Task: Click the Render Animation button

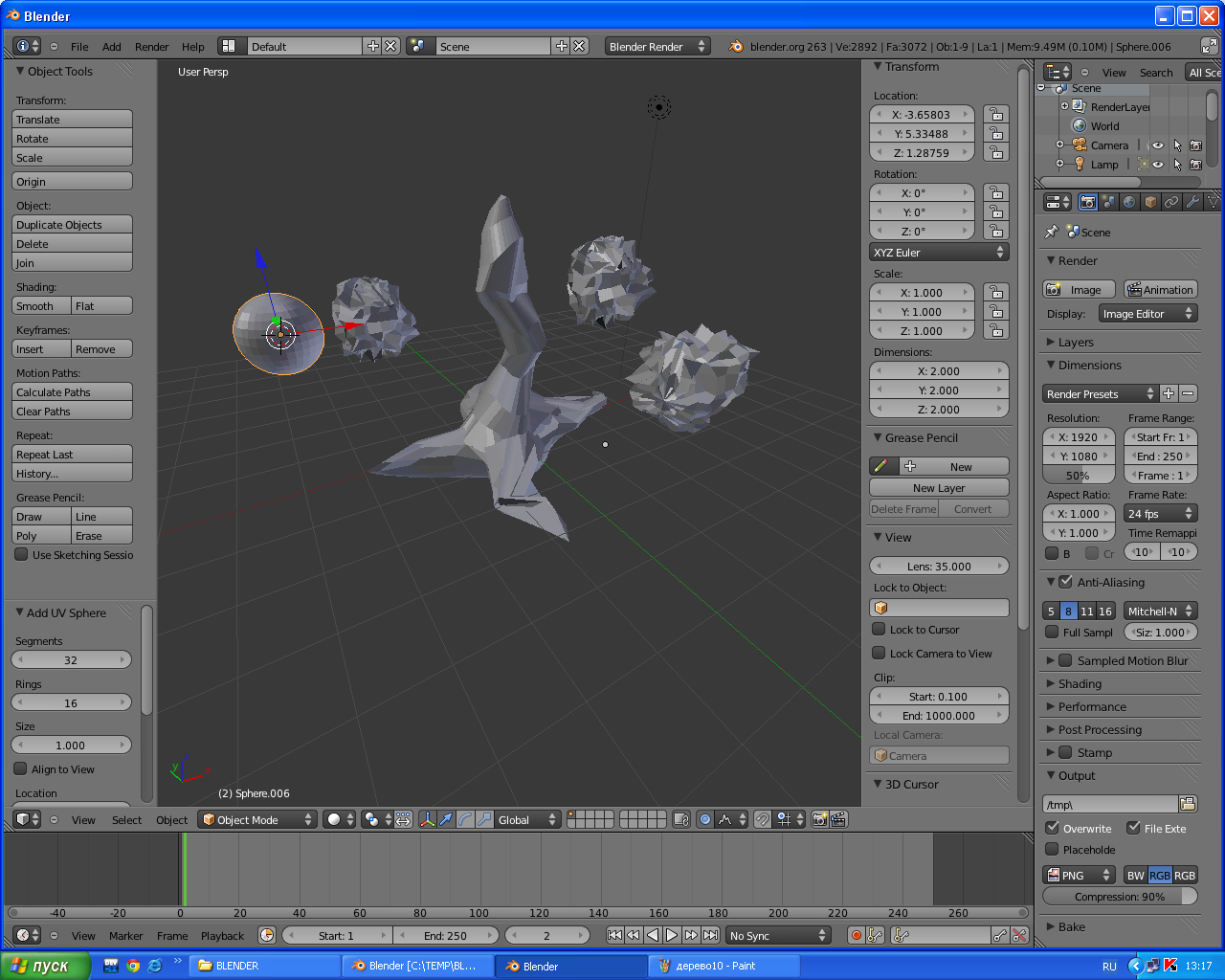Action: [x=1160, y=289]
